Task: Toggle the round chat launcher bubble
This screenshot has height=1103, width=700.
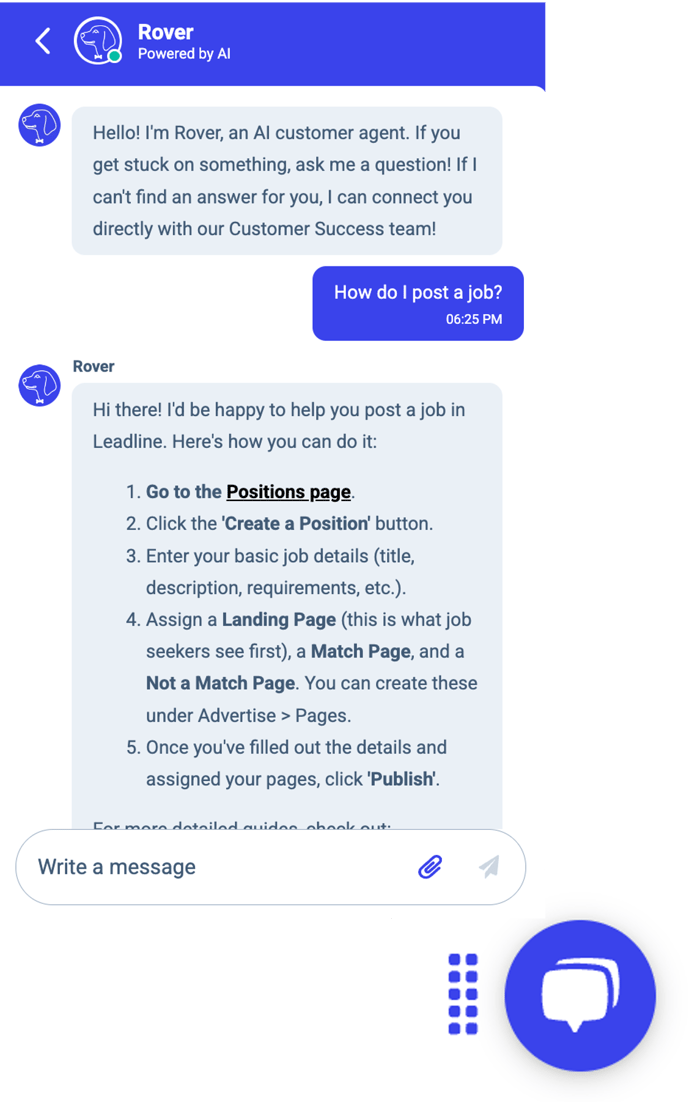Action: point(580,995)
